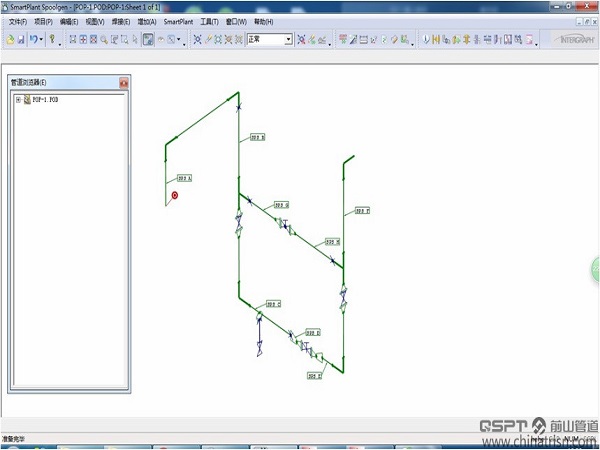Close the 管道浏览器 panel
The image size is (600, 450).
click(124, 83)
